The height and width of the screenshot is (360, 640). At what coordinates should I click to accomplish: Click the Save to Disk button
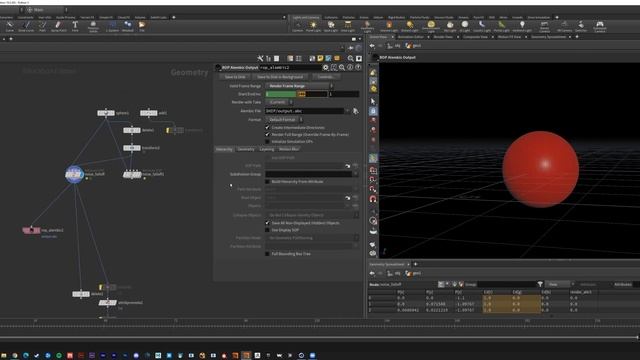(x=235, y=77)
